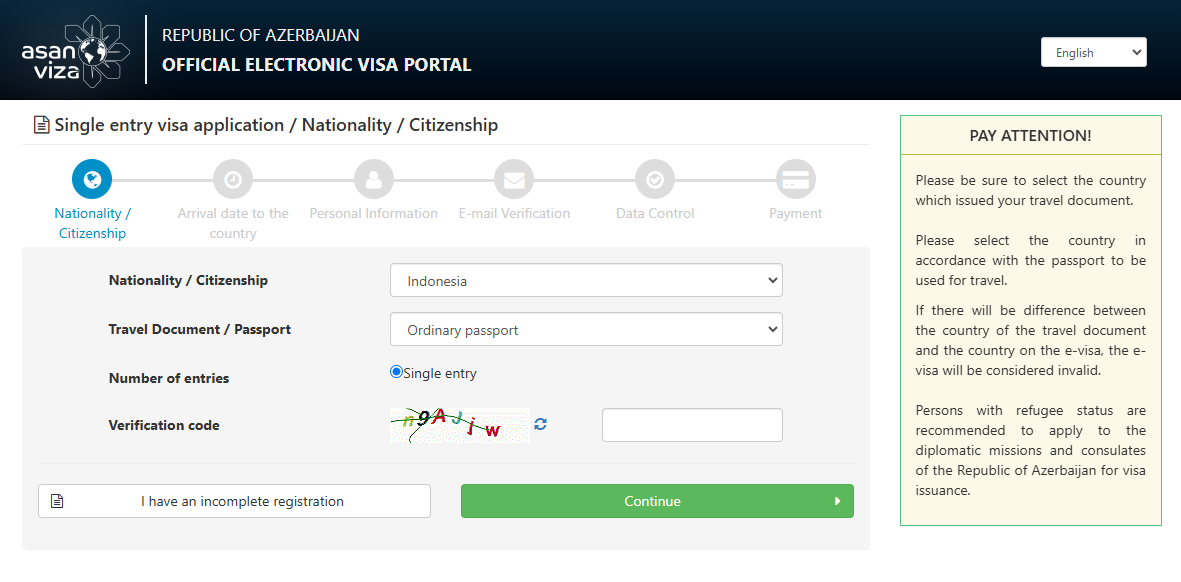1181x582 pixels.
Task: Open the Nationality / Citizenship dropdown showing Indonesia
Action: point(586,281)
